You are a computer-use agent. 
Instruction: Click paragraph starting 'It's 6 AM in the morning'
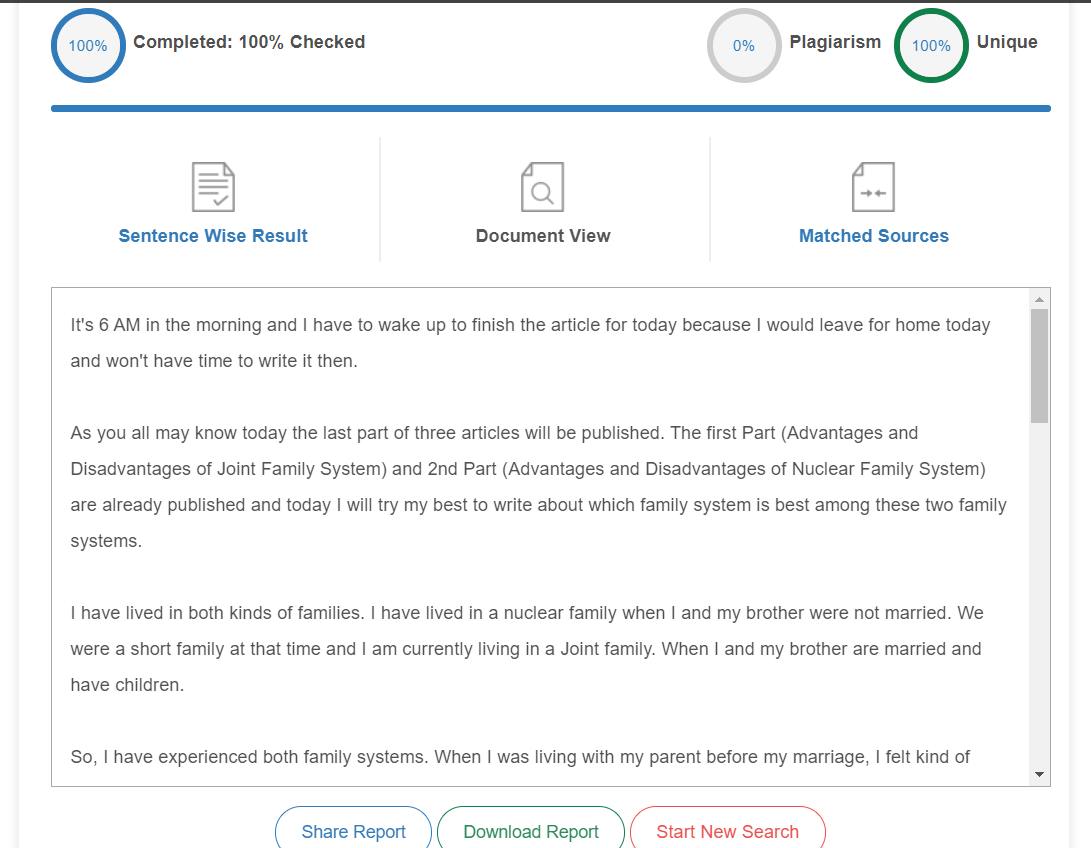coord(530,343)
